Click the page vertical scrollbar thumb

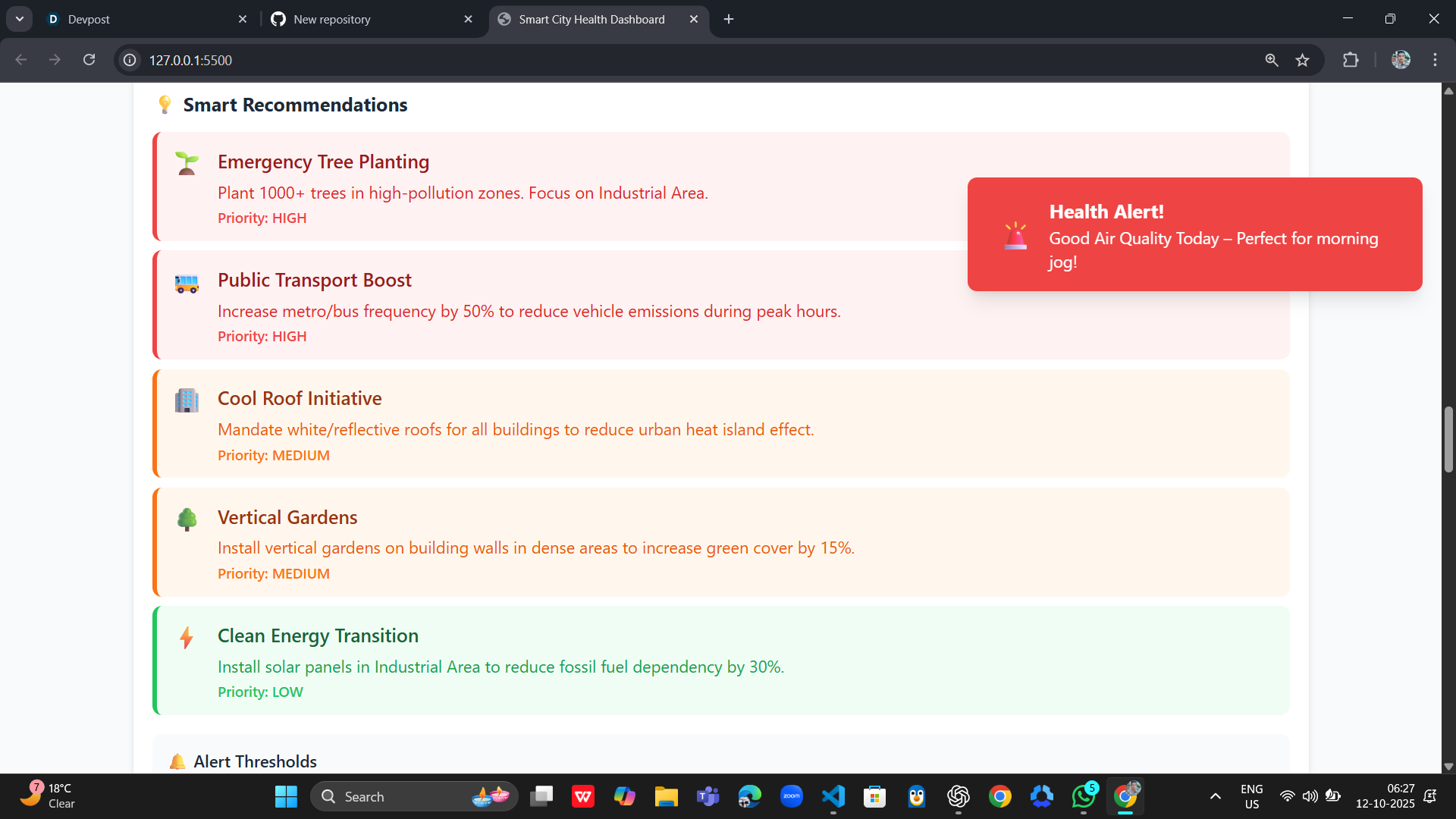1448,440
